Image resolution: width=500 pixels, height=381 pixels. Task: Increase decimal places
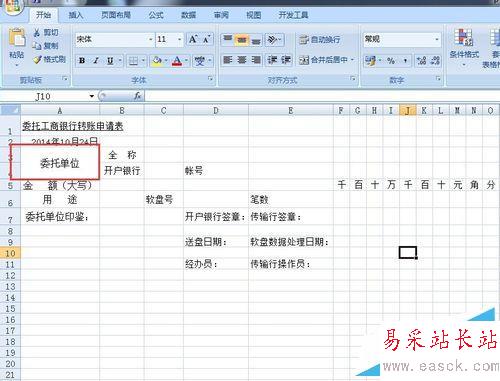(421, 61)
